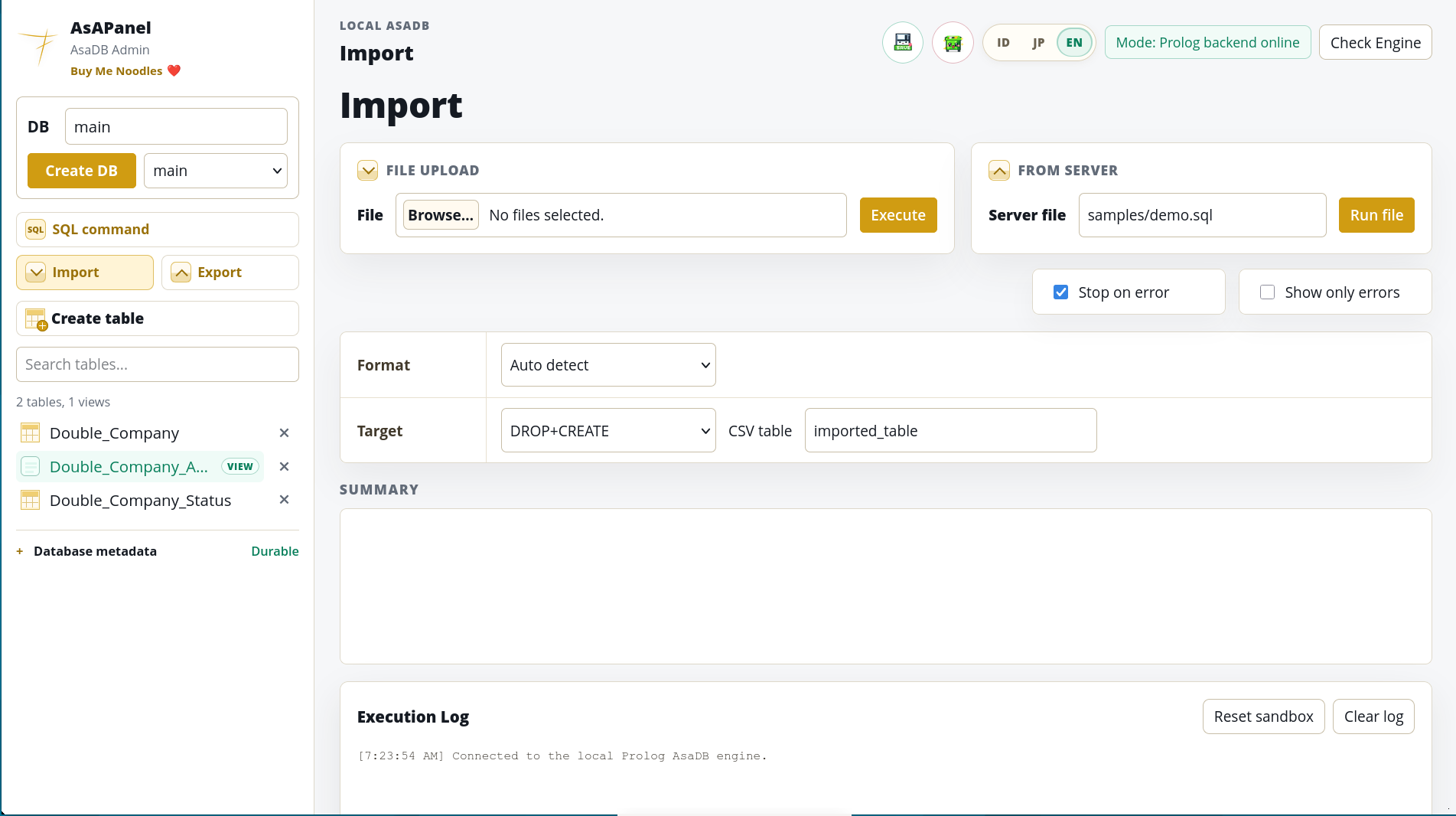Remove Double_Company_Status with its X
The height and width of the screenshot is (816, 1456).
click(284, 500)
